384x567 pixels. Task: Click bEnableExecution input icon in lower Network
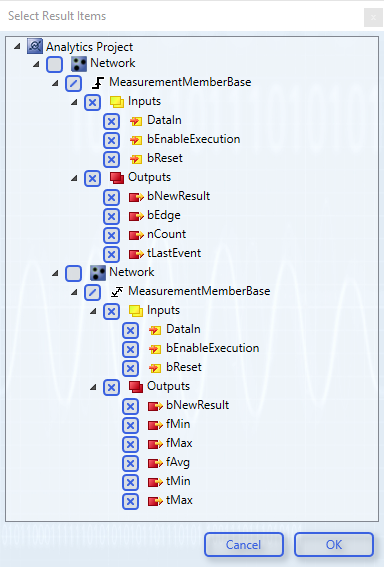tap(155, 349)
